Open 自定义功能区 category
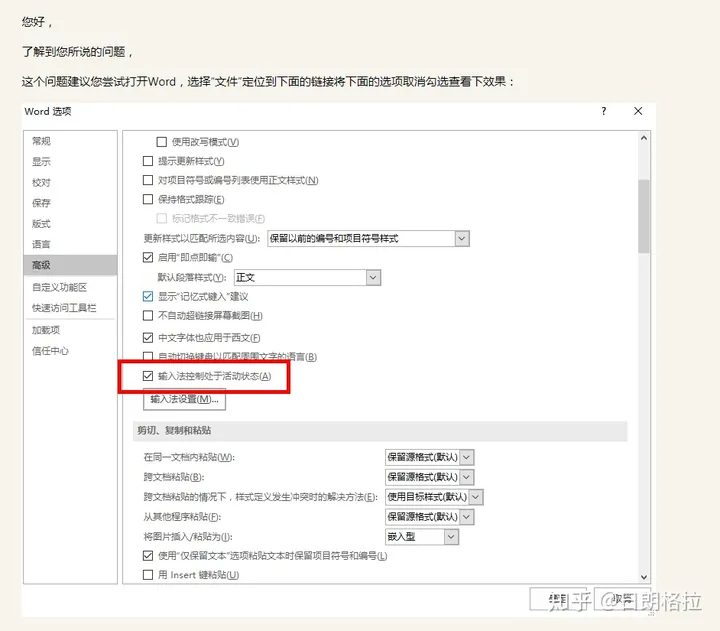This screenshot has height=631, width=720. click(x=71, y=287)
